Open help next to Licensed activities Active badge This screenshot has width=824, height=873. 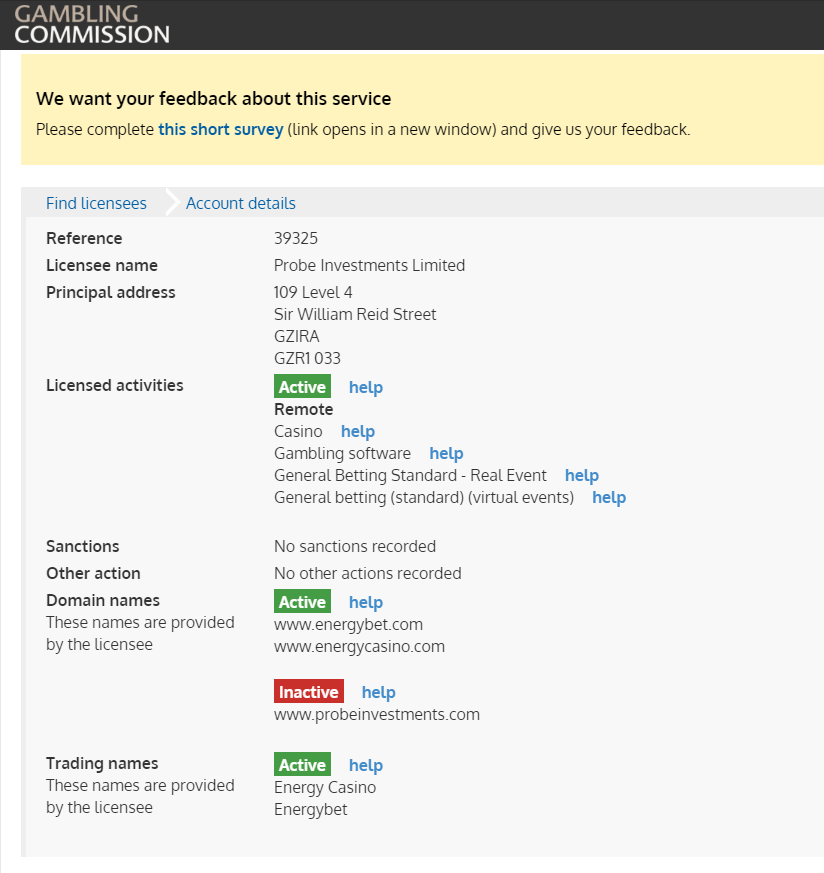pos(366,387)
